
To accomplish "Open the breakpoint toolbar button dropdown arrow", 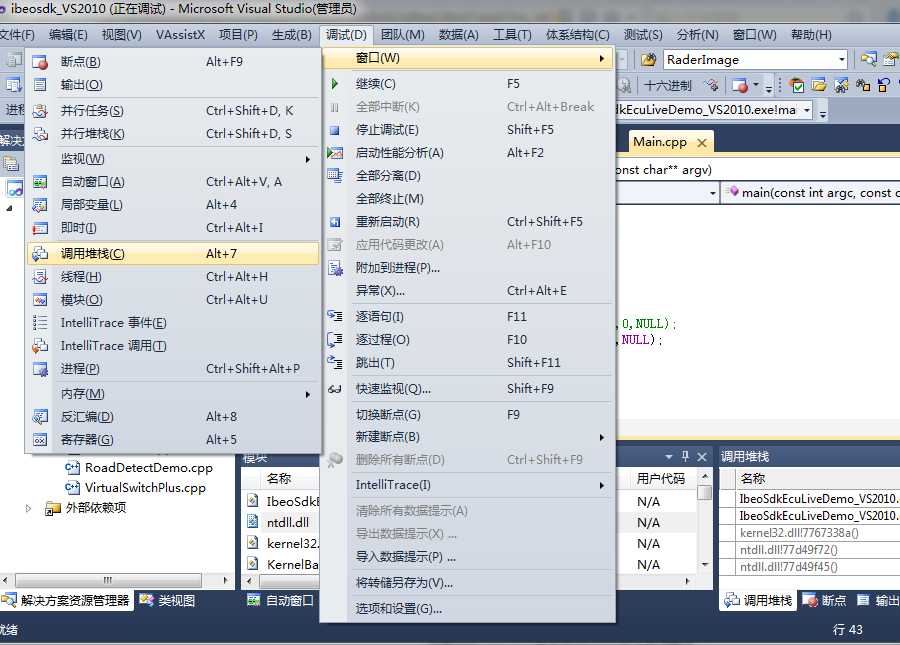I will pyautogui.click(x=756, y=86).
